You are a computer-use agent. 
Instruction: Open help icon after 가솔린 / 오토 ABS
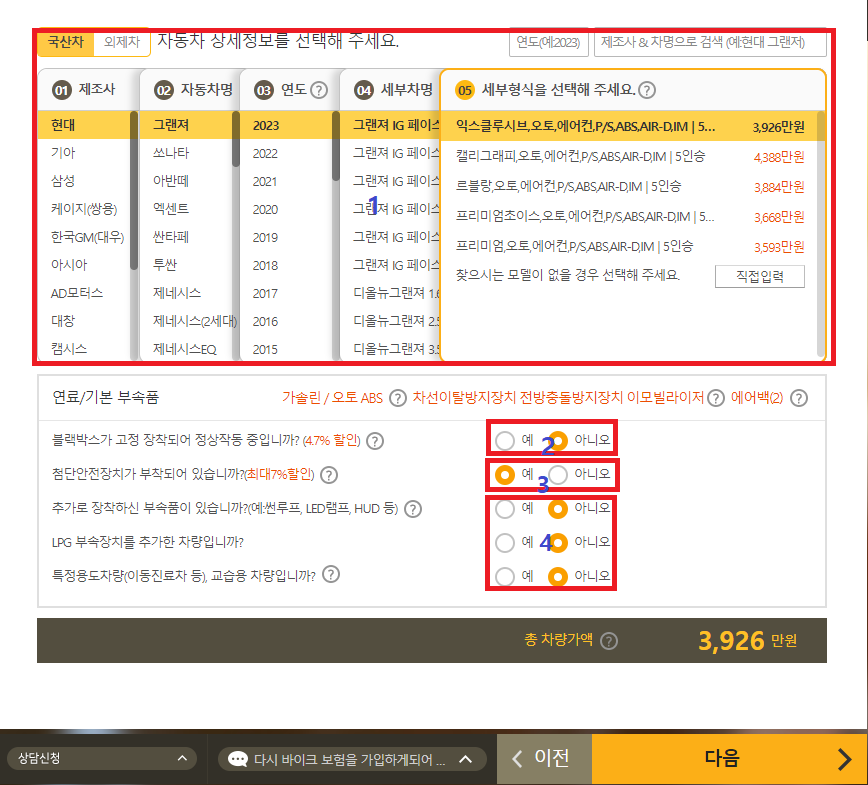(x=397, y=398)
